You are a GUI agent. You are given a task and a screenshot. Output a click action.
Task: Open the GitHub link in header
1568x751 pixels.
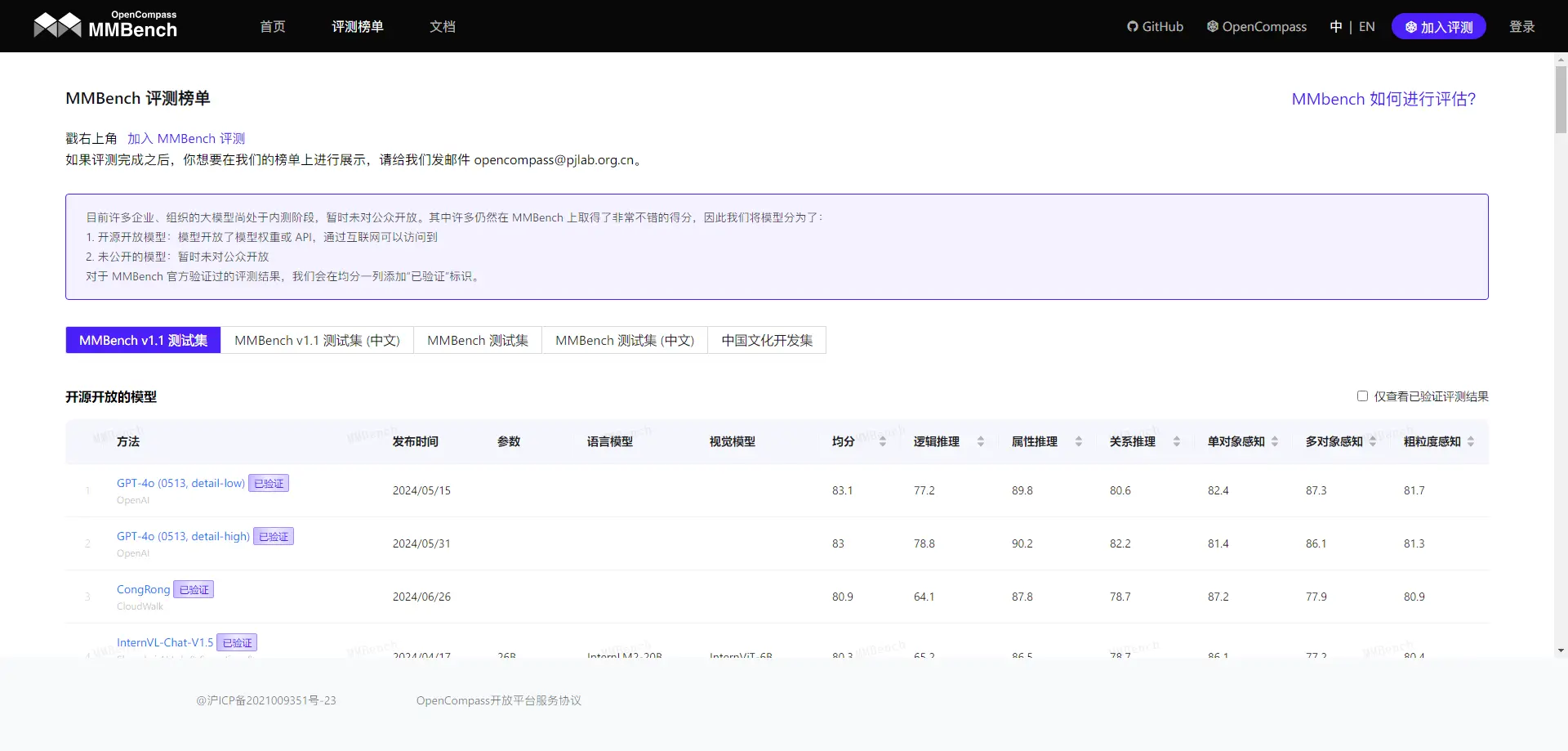coord(1155,26)
